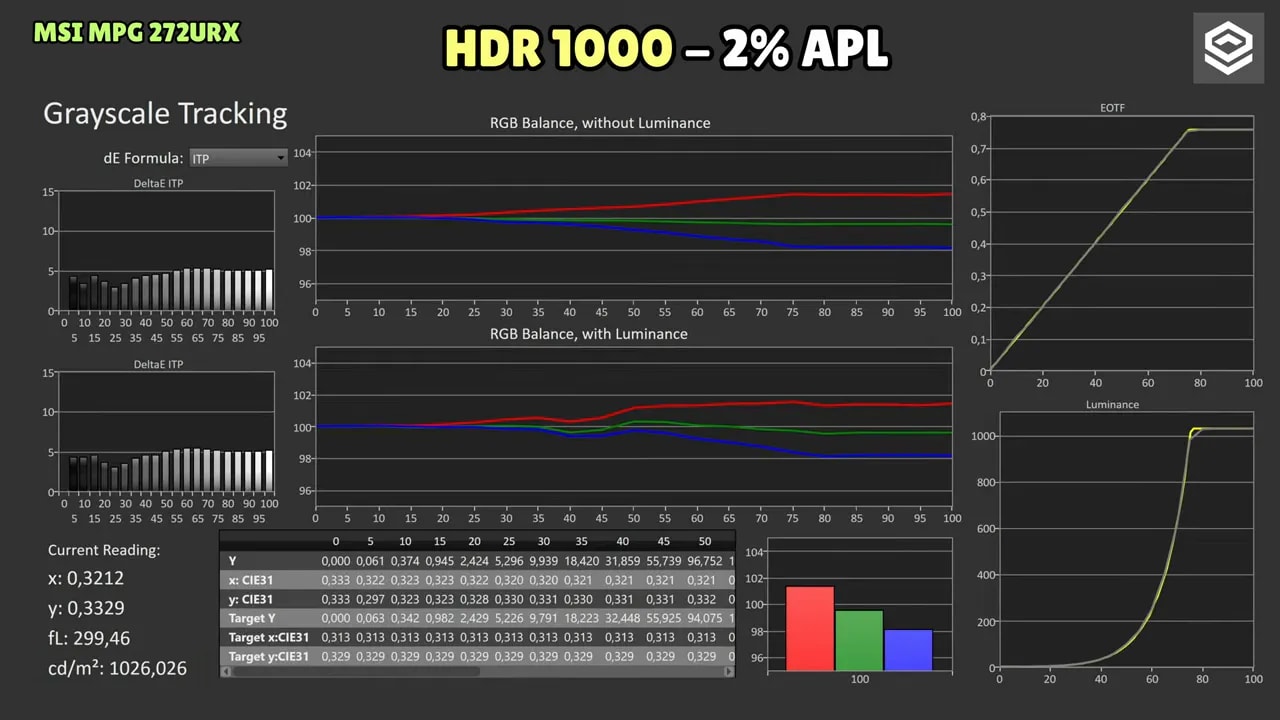Click the x: CIE31 value in column 5

coord(370,580)
